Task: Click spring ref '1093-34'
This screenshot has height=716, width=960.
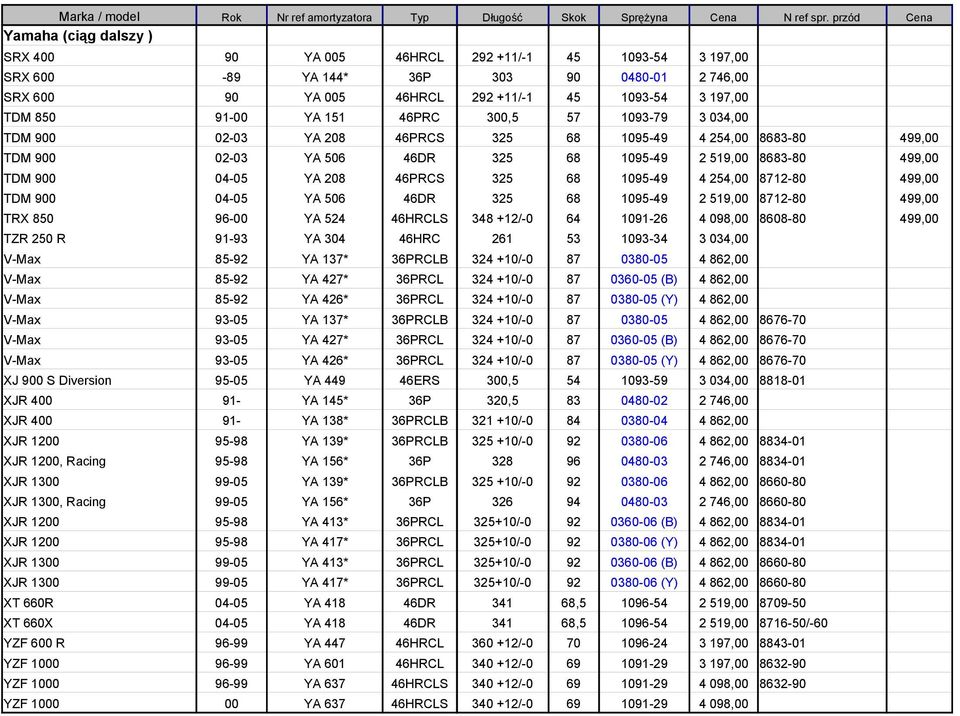Action: tap(644, 239)
